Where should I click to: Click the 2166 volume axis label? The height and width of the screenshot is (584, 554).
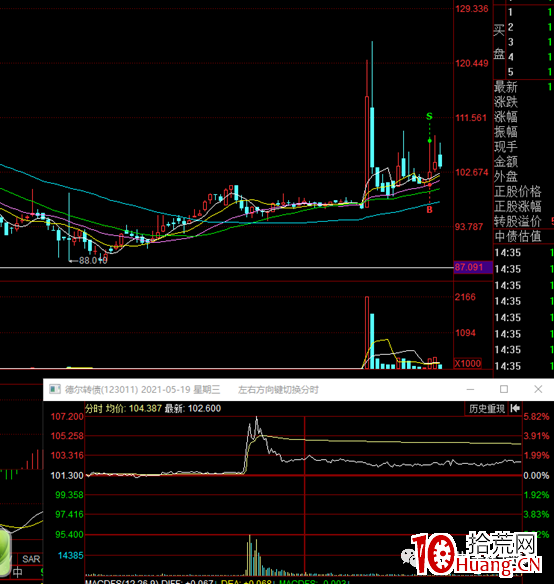pos(465,297)
